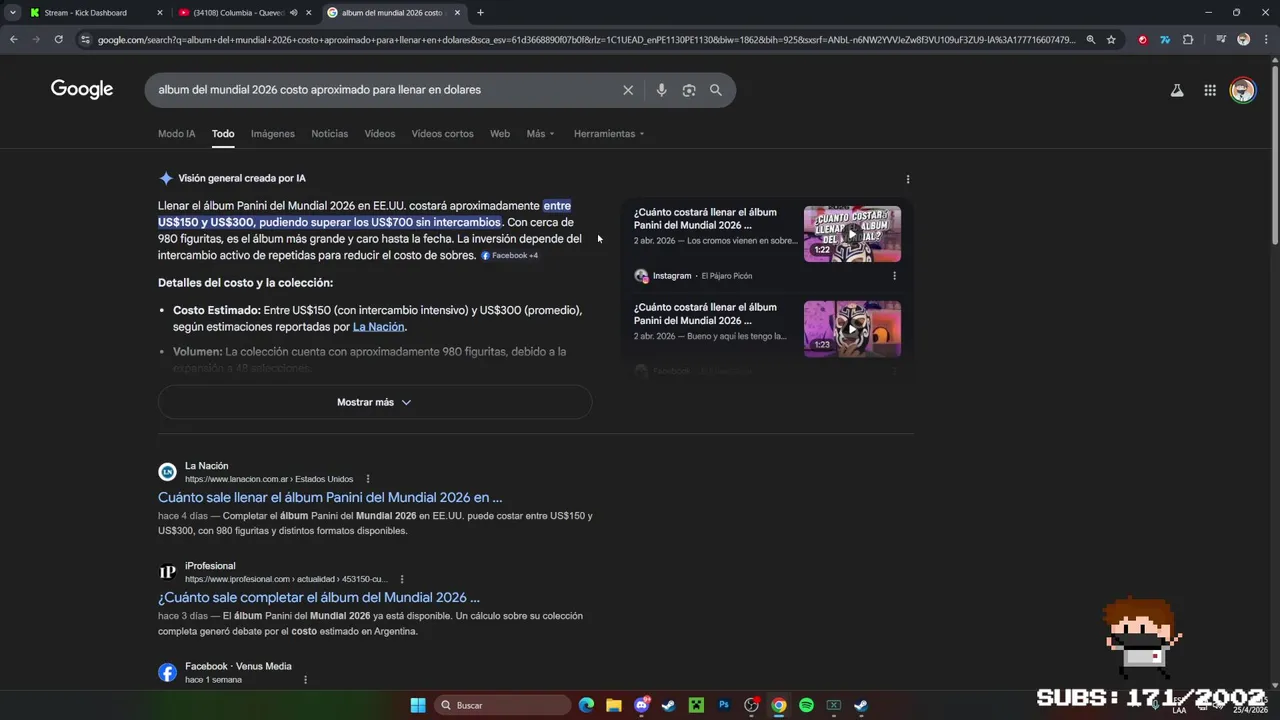Open Google Lens image search icon
1280x720 pixels.
click(689, 90)
